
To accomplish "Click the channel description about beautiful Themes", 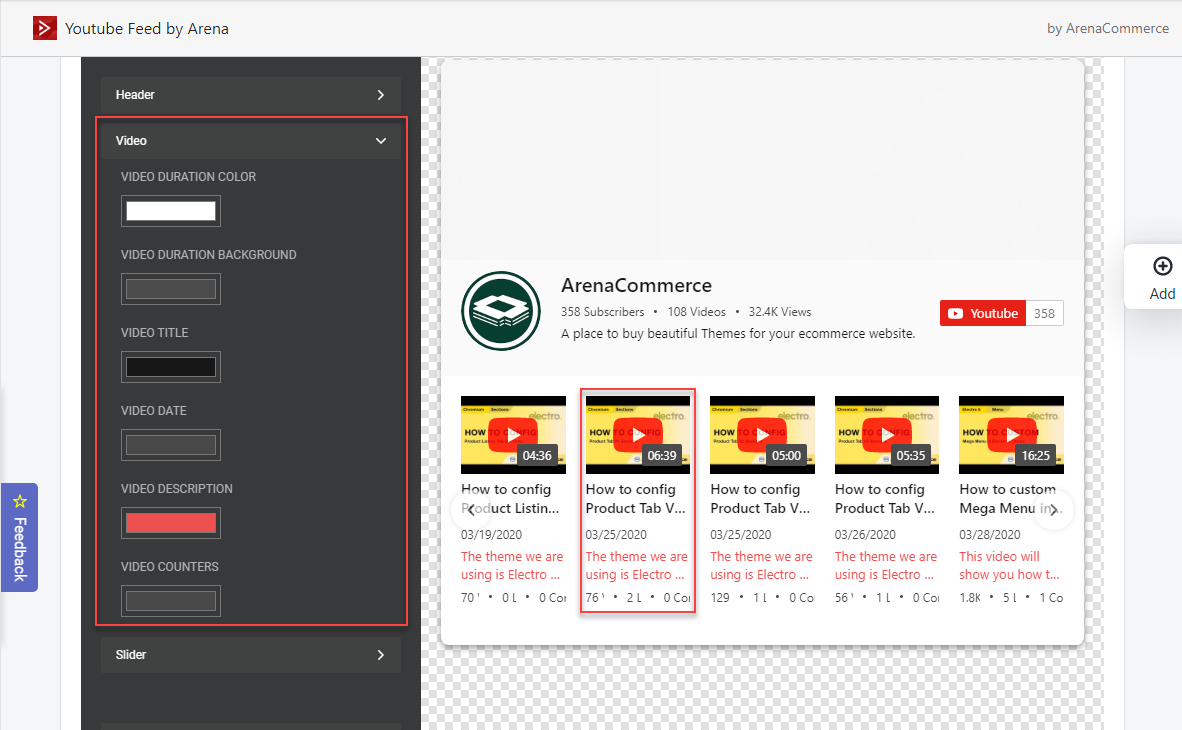I will [x=738, y=333].
